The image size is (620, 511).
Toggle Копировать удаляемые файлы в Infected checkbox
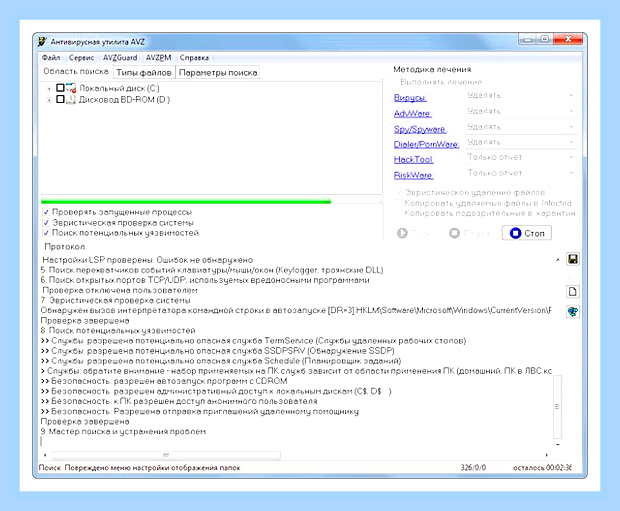click(399, 203)
